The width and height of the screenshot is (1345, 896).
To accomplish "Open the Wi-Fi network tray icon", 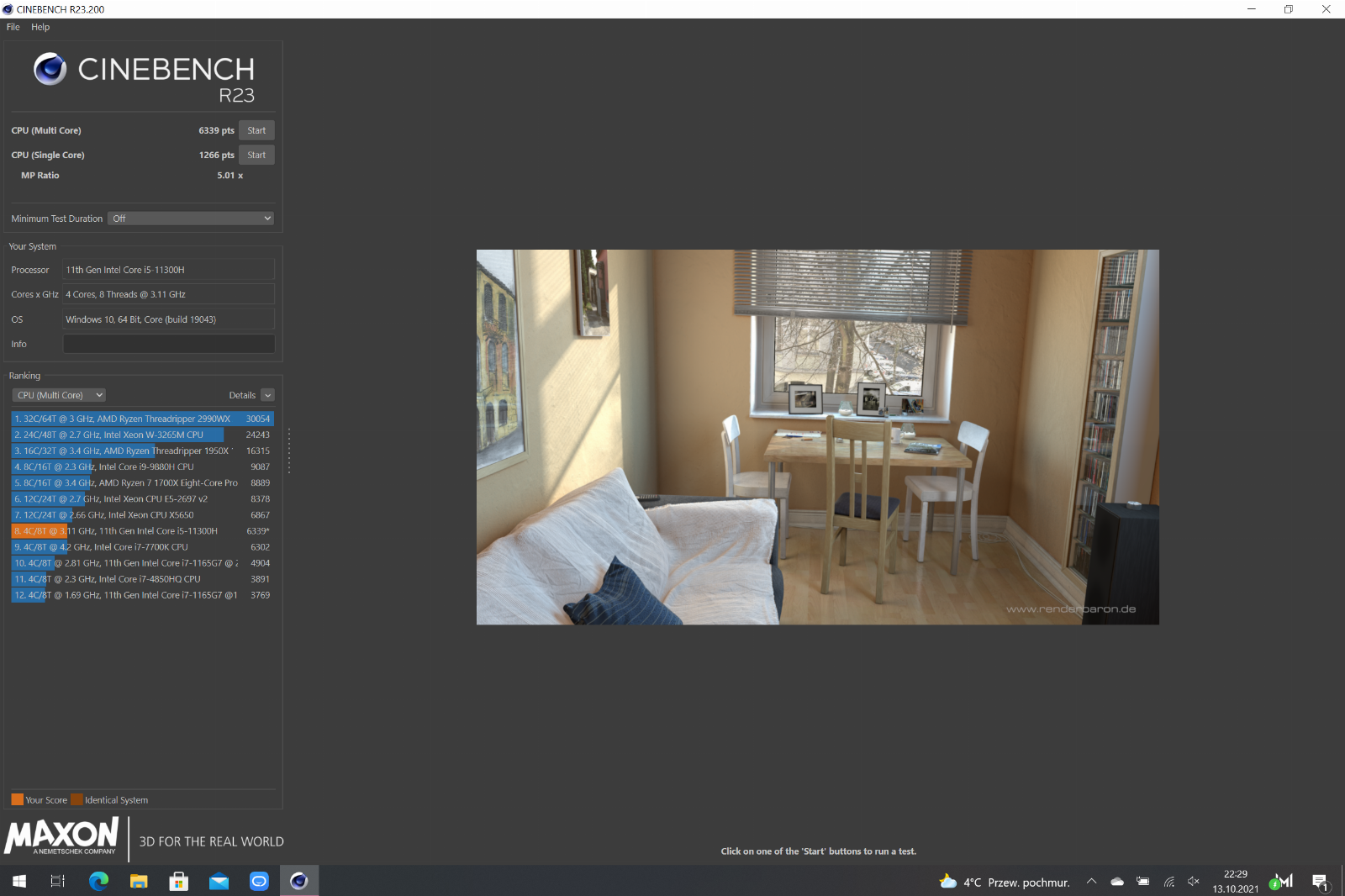I will pyautogui.click(x=1168, y=881).
